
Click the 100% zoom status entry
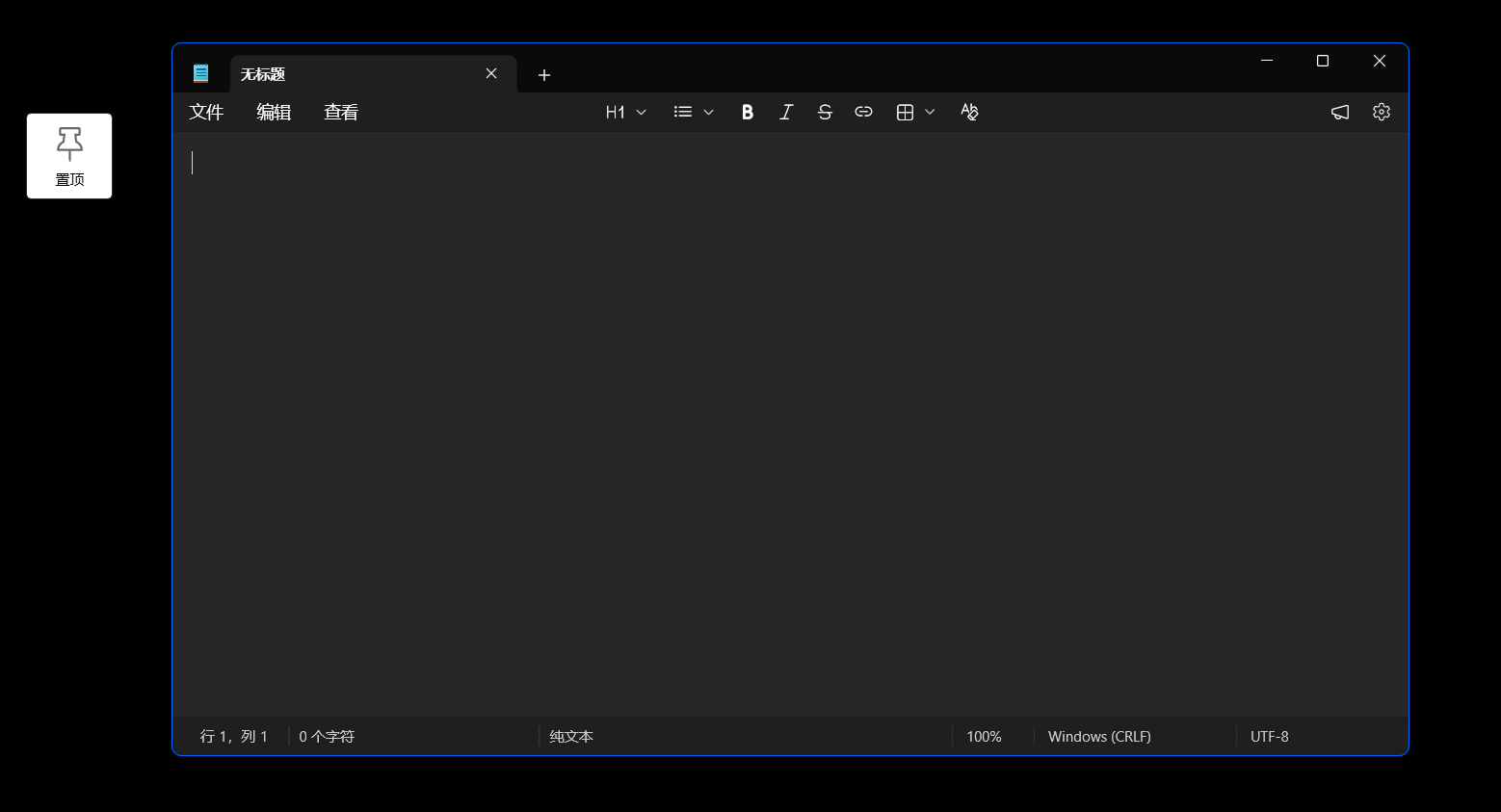984,736
